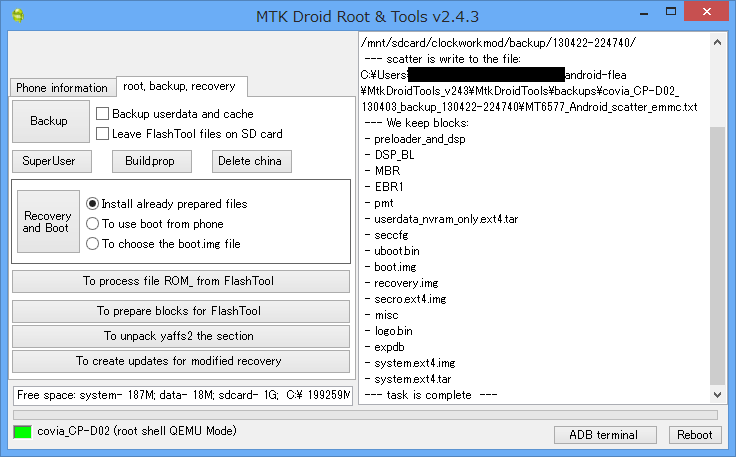Viewport: 736px width, 457px height.
Task: Start Recovery and Boot button
Action: (48, 221)
